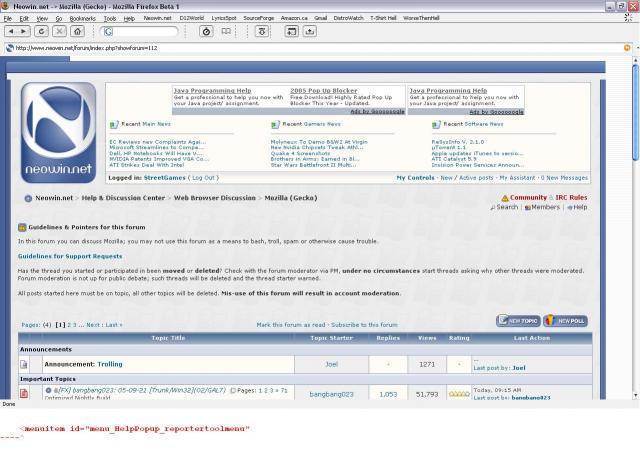Open the SourceForge bookmark

(x=259, y=18)
